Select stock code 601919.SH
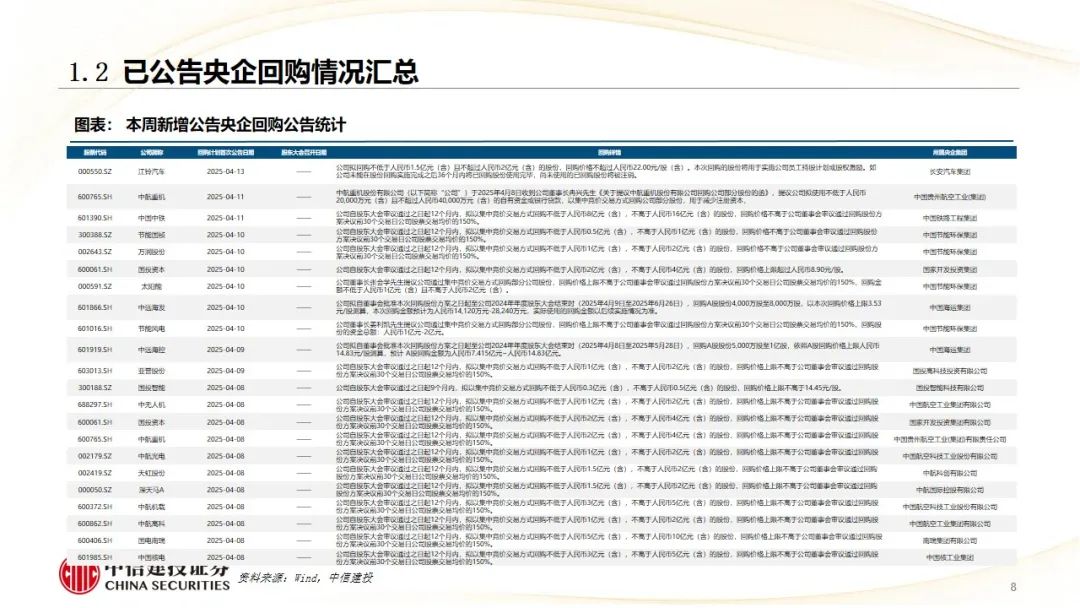1080x608 pixels. [x=94, y=350]
